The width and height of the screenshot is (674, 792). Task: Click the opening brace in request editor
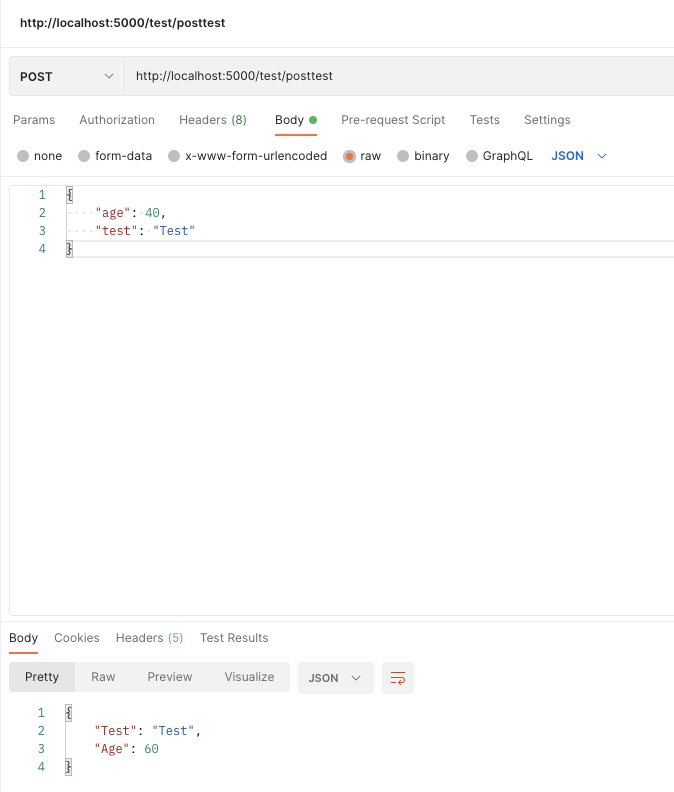click(70, 194)
